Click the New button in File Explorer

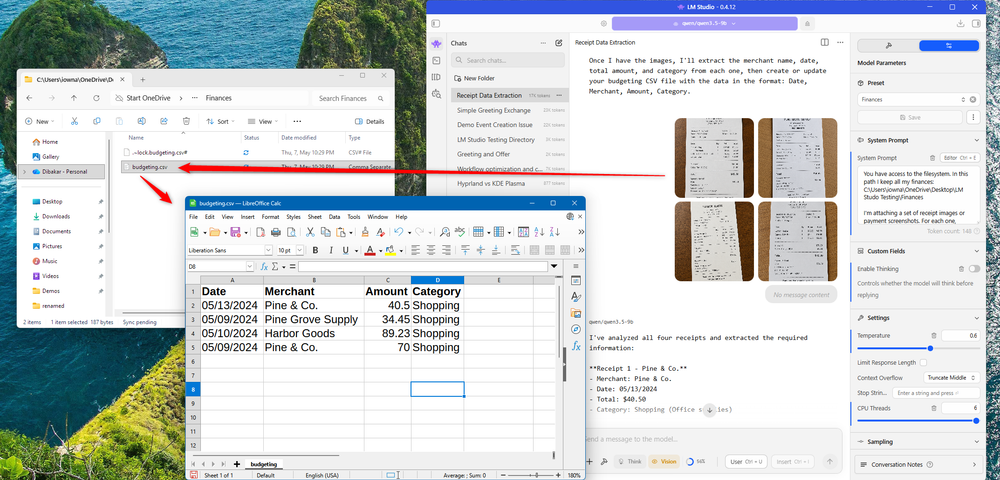pyautogui.click(x=40, y=121)
